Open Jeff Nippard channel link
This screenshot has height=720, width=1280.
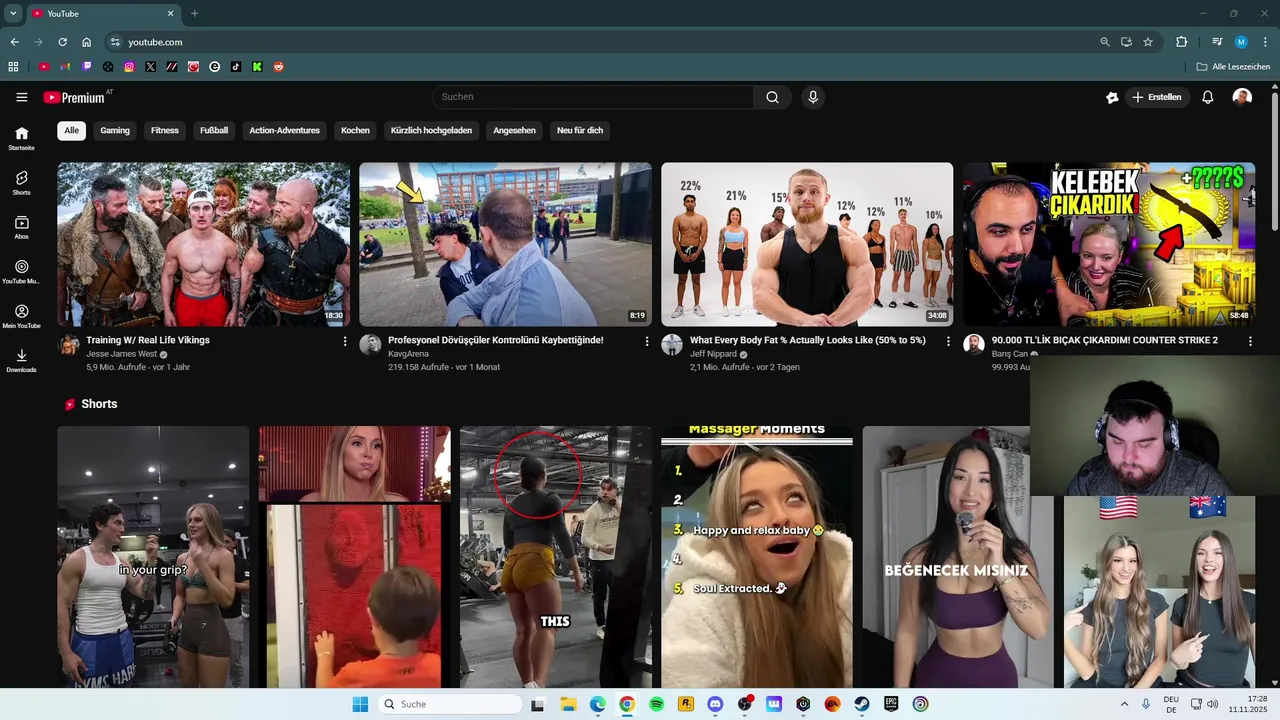(x=713, y=354)
